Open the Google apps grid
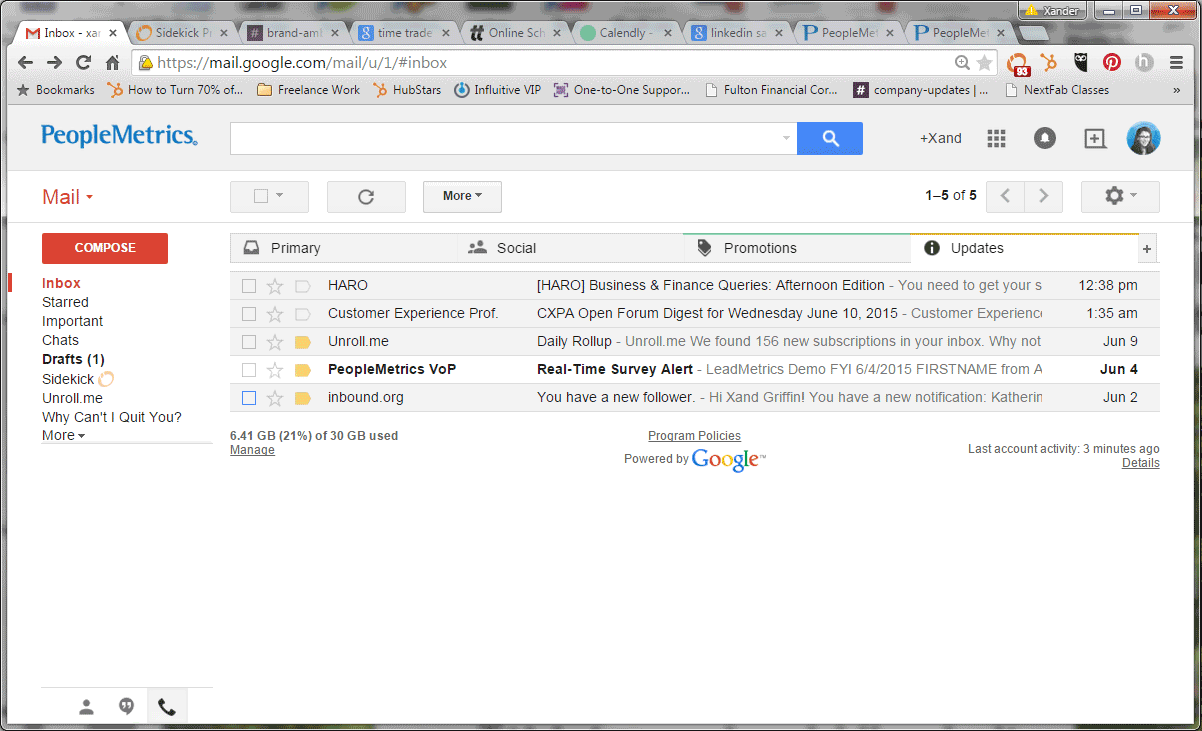The height and width of the screenshot is (731, 1202). click(996, 139)
